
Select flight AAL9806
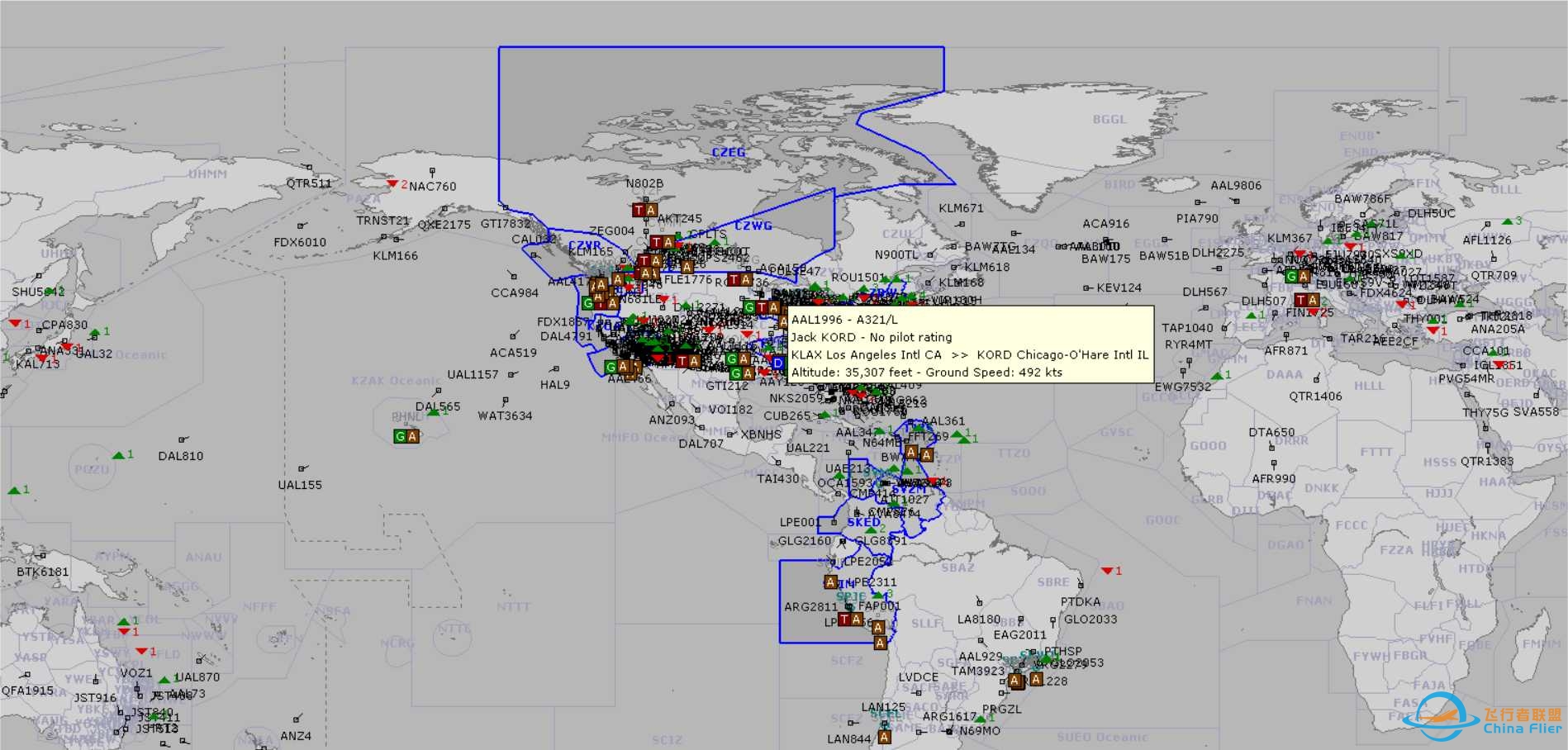(1236, 185)
